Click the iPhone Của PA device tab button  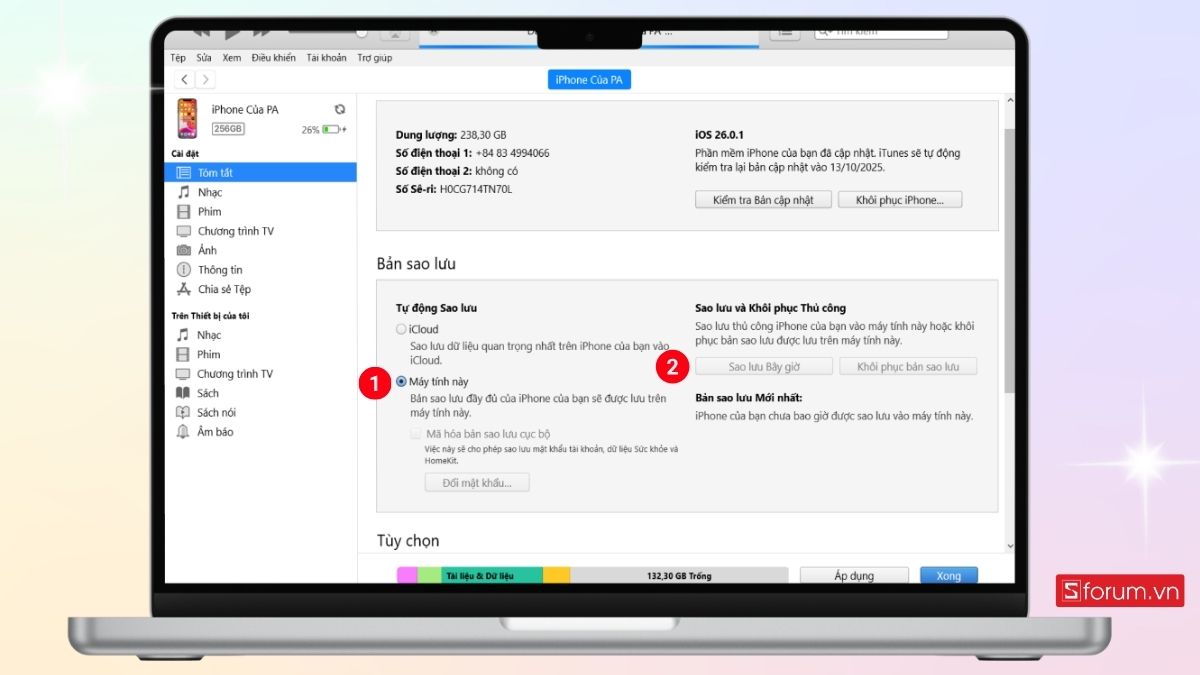click(x=590, y=80)
